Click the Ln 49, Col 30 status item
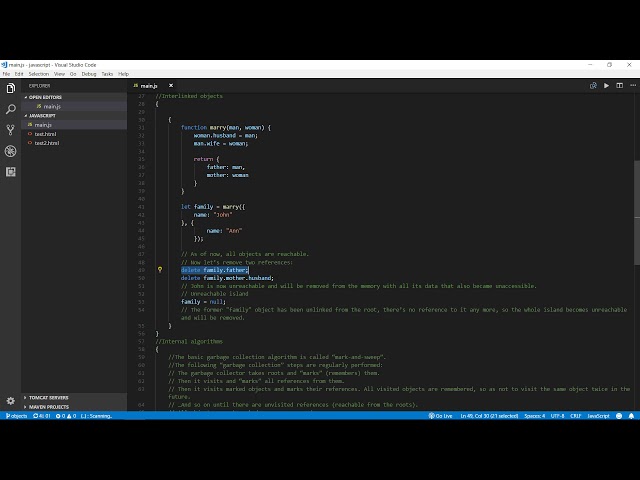 coord(489,416)
